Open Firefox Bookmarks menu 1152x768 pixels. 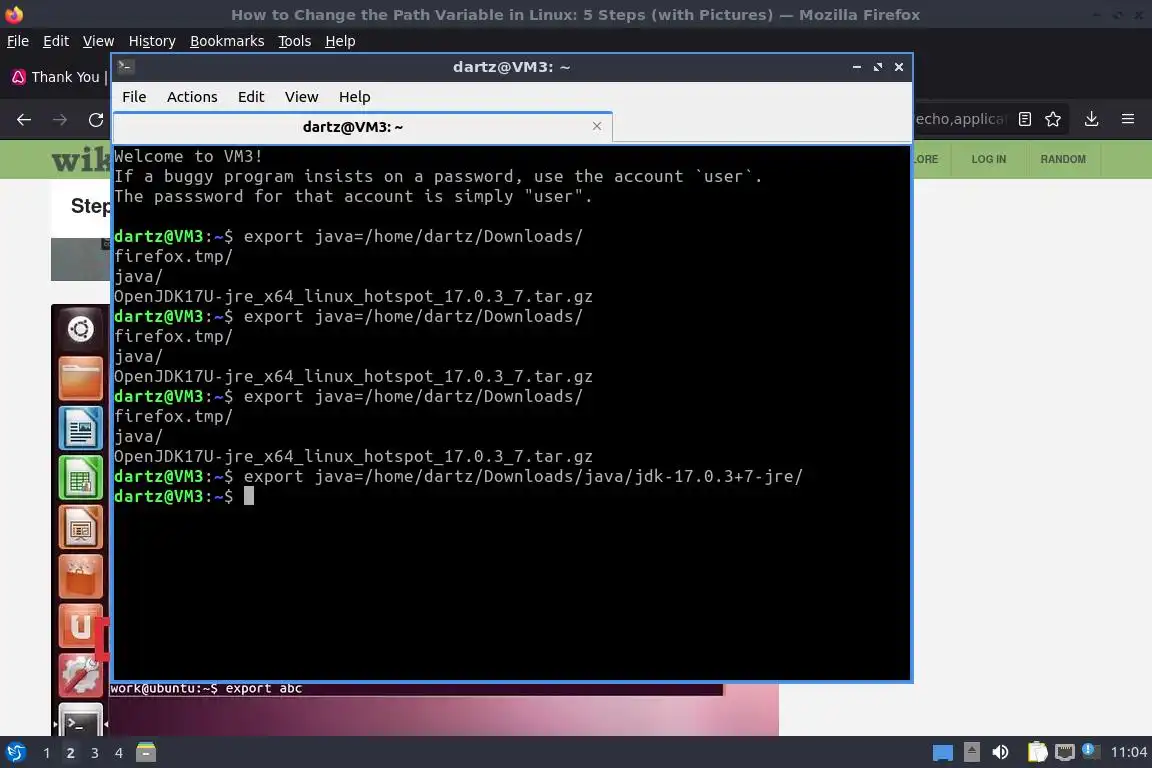pos(227,41)
